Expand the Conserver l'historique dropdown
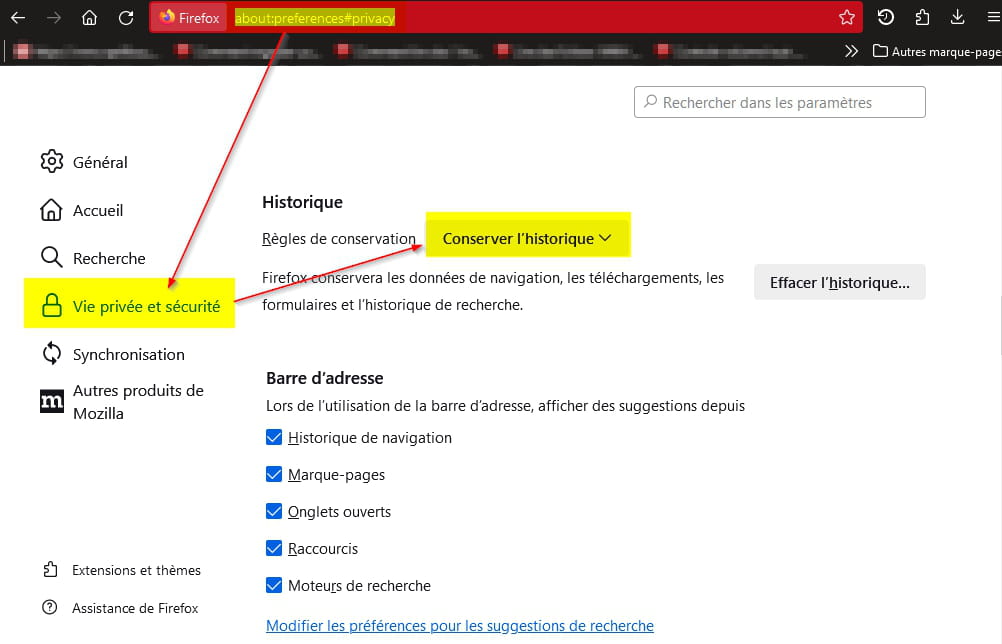Image resolution: width=1002 pixels, height=644 pixels. point(528,238)
